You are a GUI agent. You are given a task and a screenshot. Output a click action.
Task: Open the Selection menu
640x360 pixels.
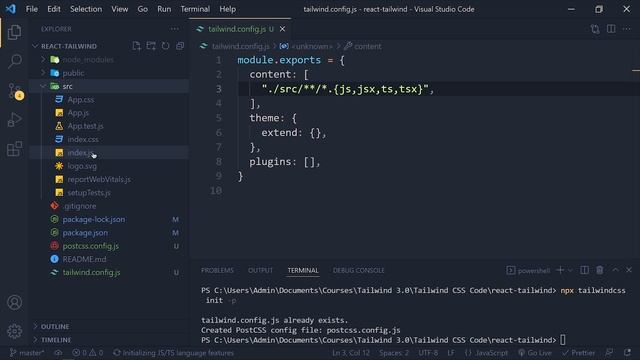[86, 9]
